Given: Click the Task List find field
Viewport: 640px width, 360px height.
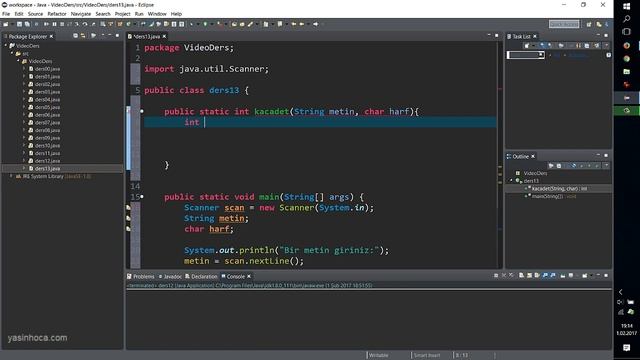Looking at the screenshot, I should (x=526, y=55).
